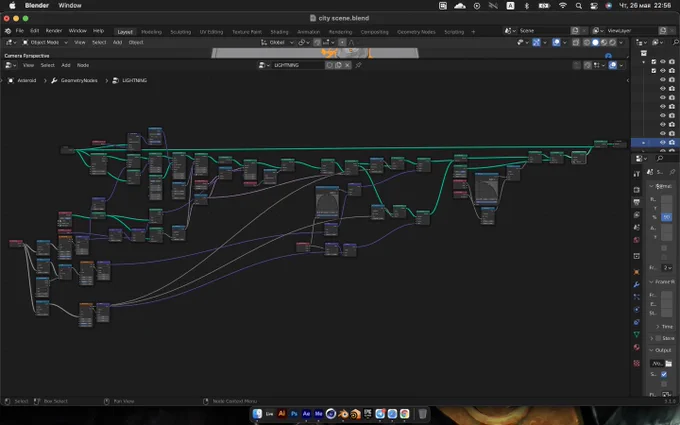680x425 pixels.
Task: Add a new workspace with plus button
Action: pyautogui.click(x=473, y=32)
